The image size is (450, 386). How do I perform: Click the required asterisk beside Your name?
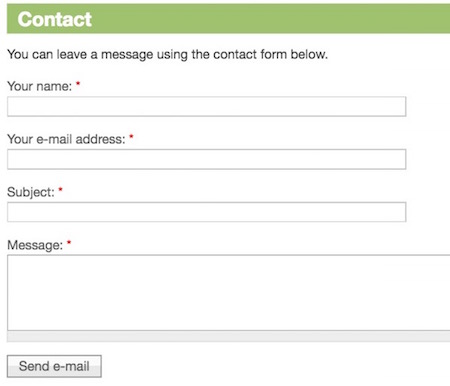point(78,84)
